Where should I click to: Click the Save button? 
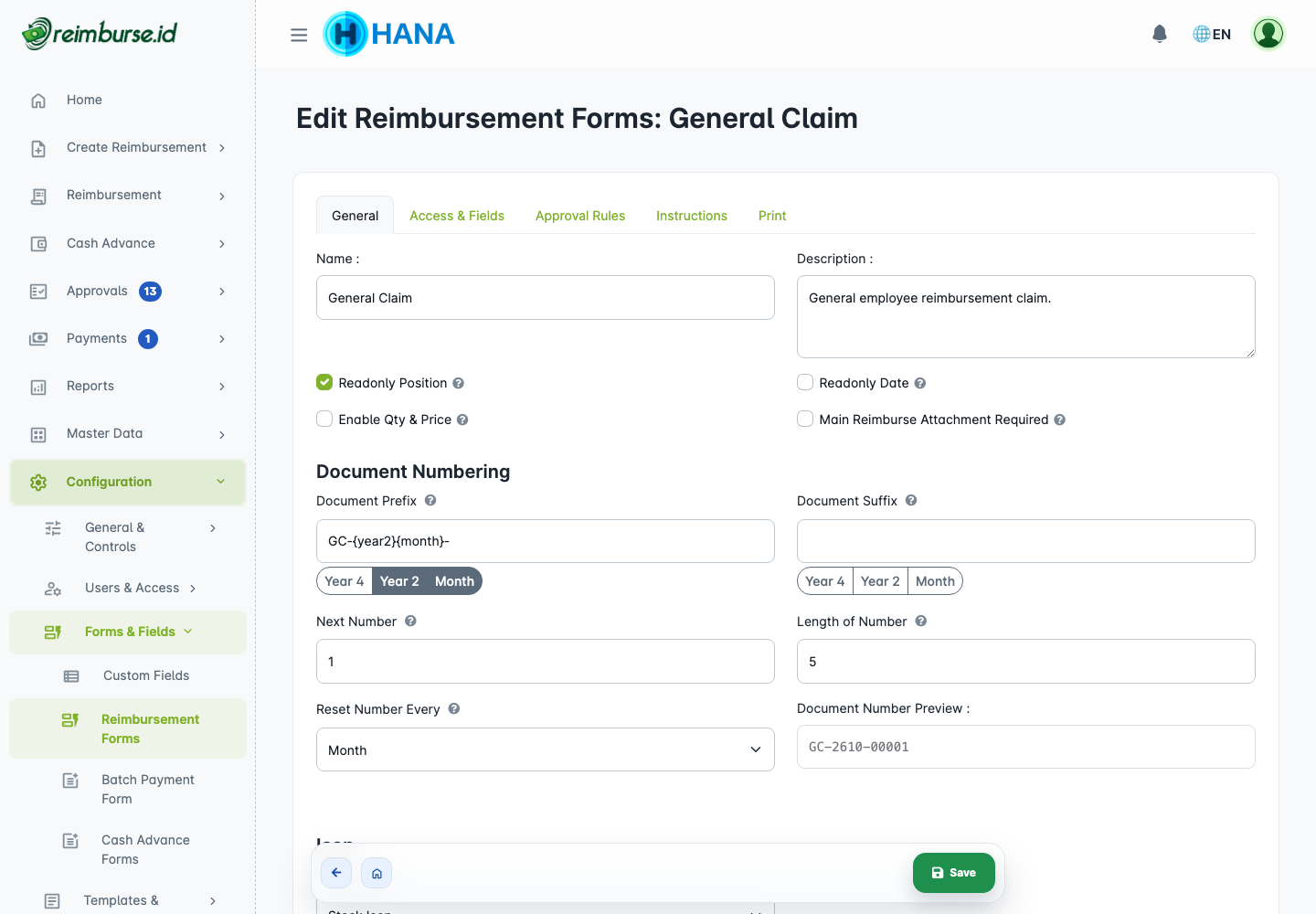click(954, 873)
